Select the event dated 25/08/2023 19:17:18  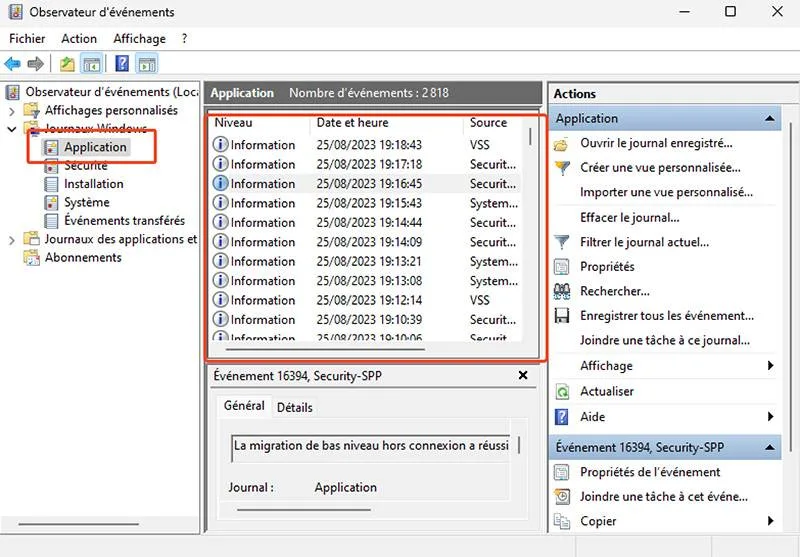point(365,164)
